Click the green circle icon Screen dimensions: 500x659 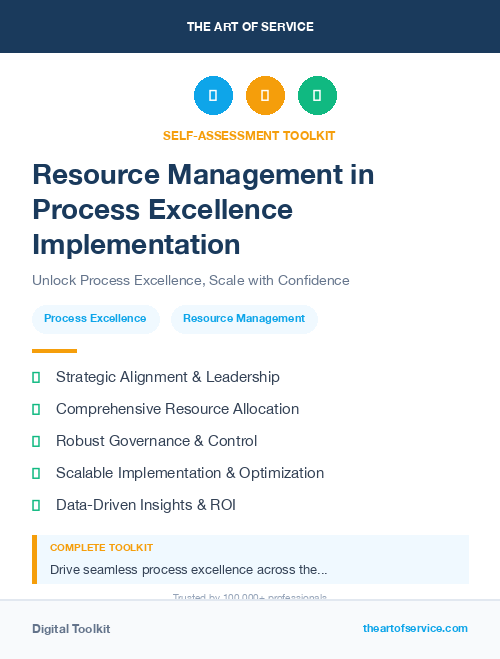click(317, 95)
